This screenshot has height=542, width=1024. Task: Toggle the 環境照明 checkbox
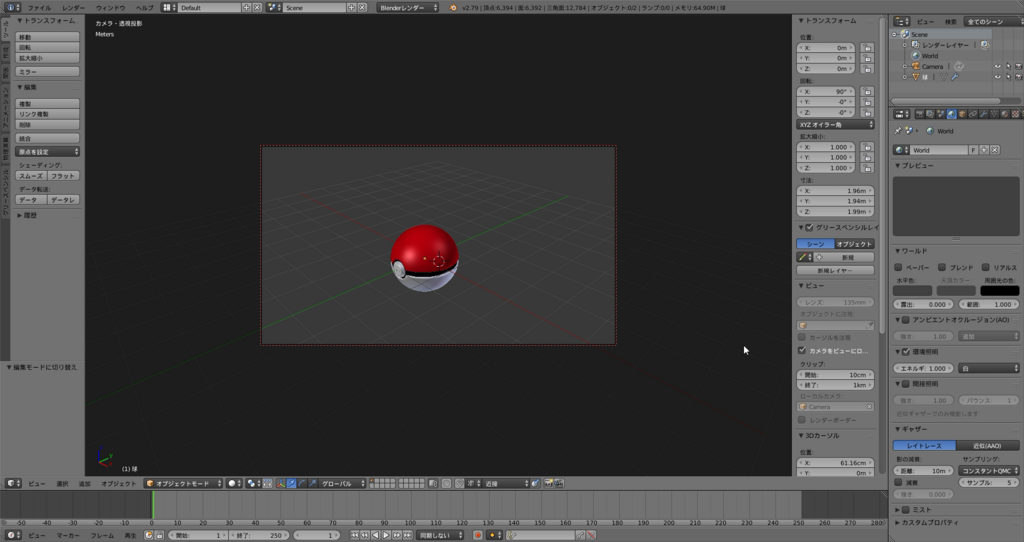pos(906,351)
